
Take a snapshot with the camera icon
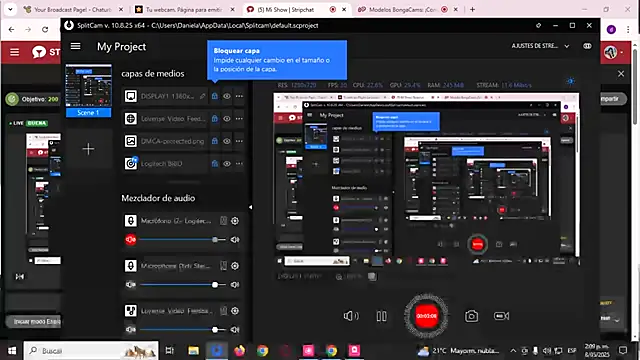tap(471, 316)
